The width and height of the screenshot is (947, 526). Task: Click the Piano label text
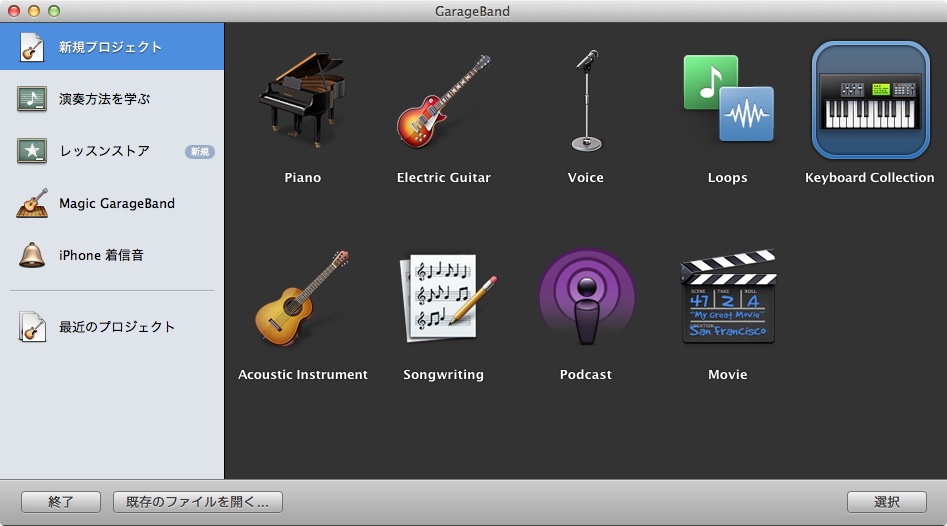(x=303, y=178)
